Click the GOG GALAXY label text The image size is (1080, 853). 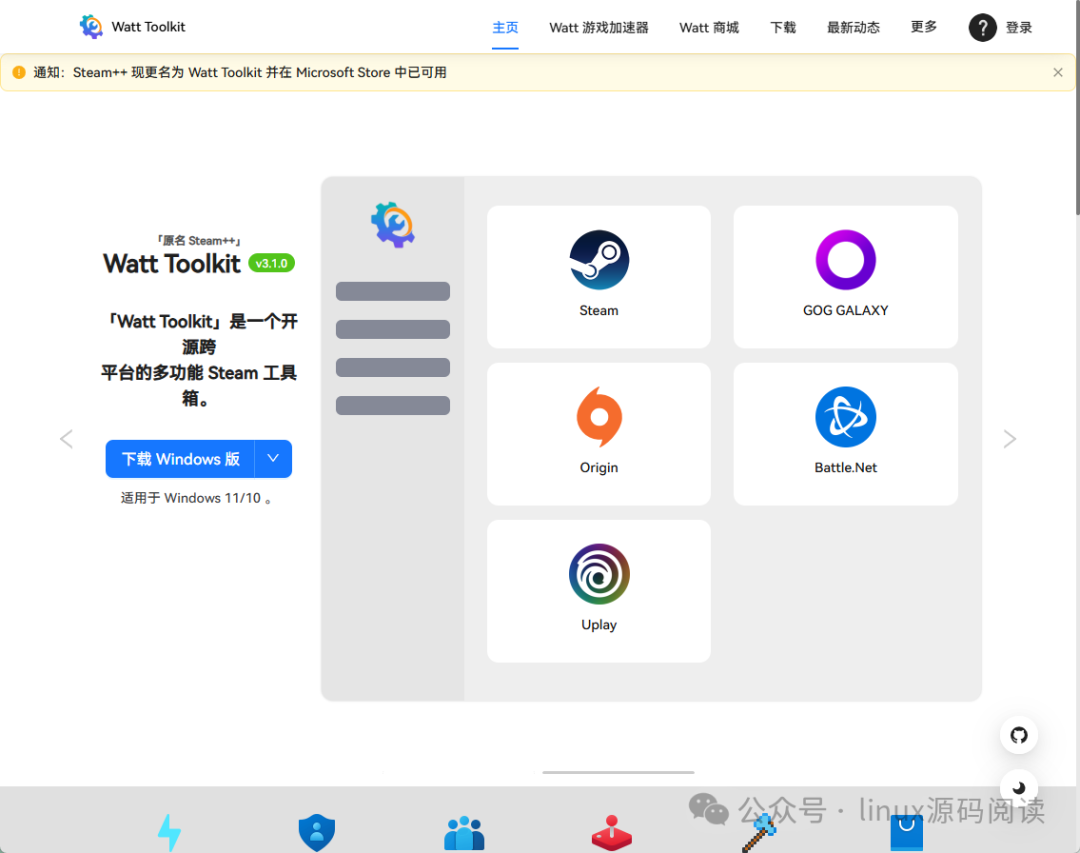845,311
